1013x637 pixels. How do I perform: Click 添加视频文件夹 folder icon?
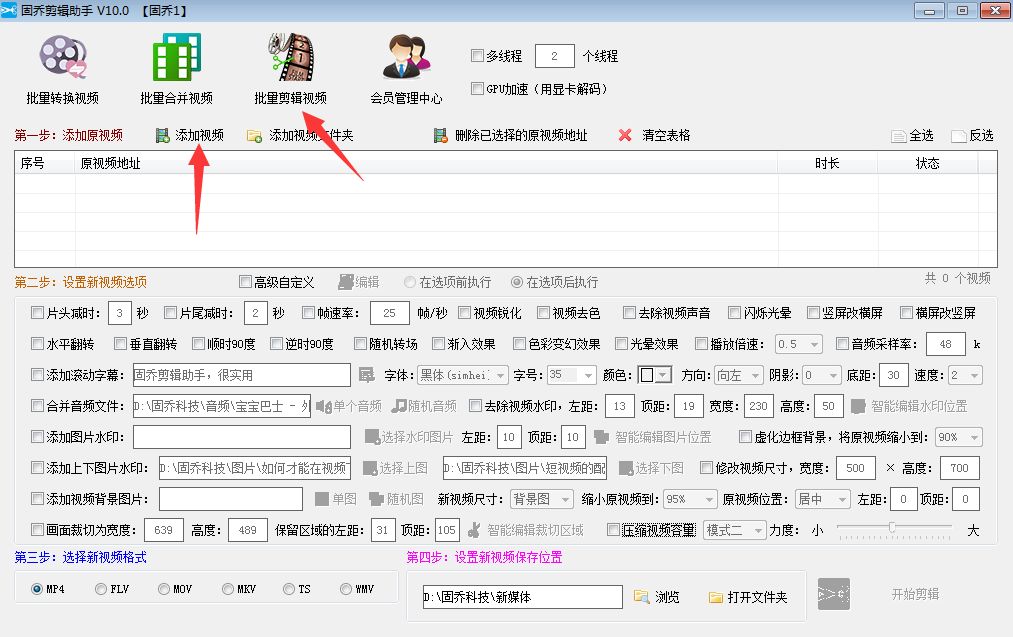coord(255,136)
